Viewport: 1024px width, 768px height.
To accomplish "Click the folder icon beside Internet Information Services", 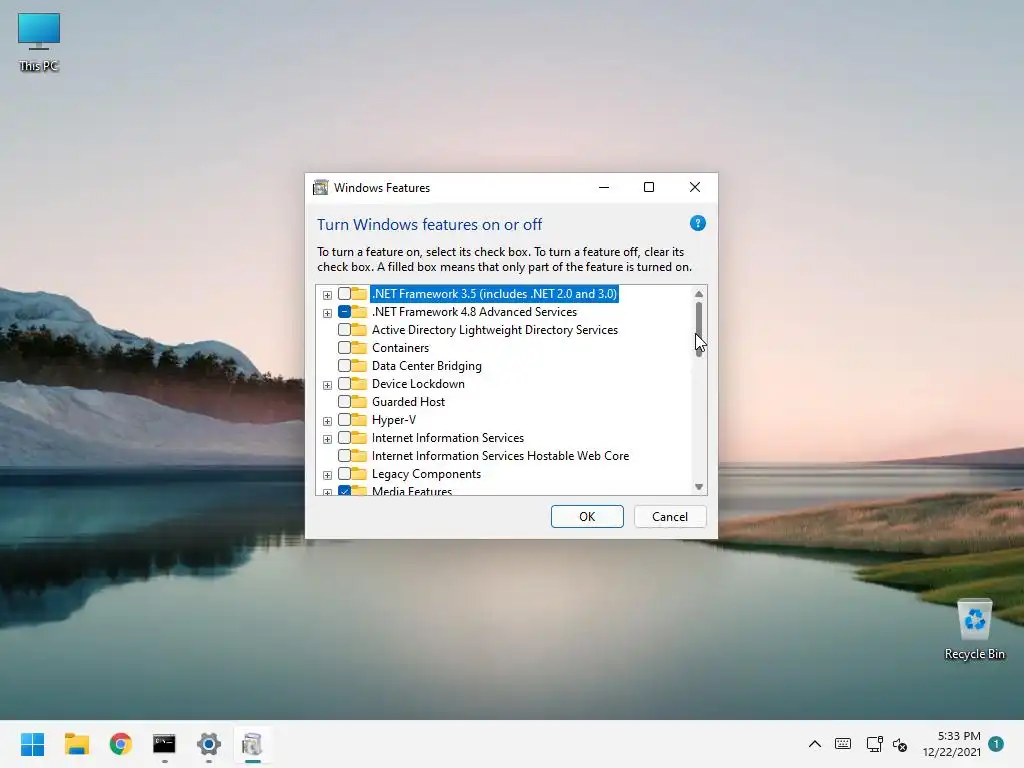I will [x=359, y=438].
